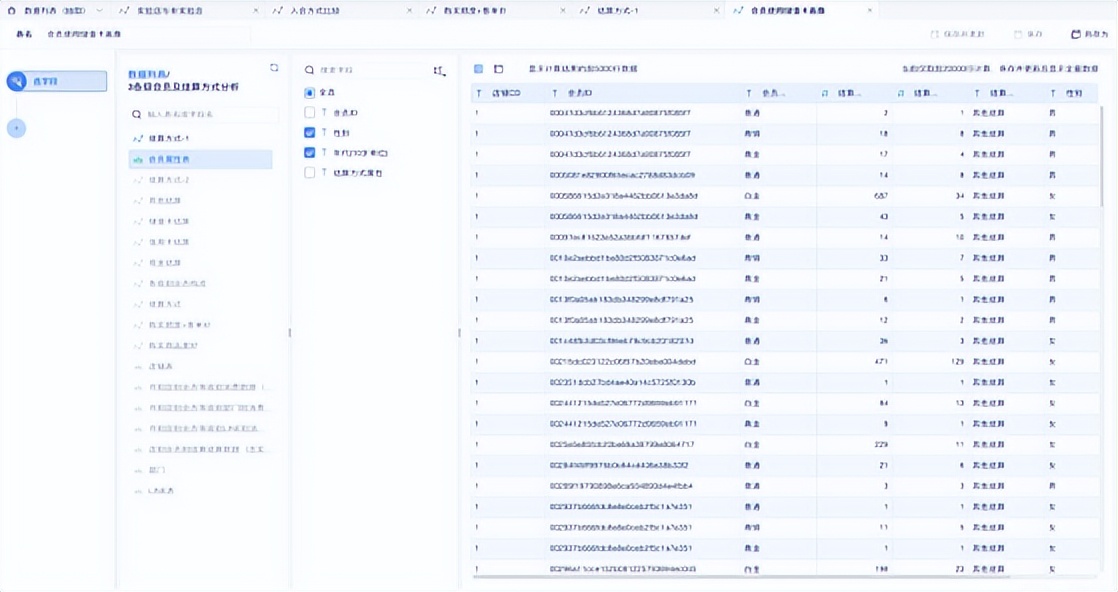Click the outlined view icon next to the blue table view icon
Image resolution: width=1118 pixels, height=592 pixels.
click(498, 69)
